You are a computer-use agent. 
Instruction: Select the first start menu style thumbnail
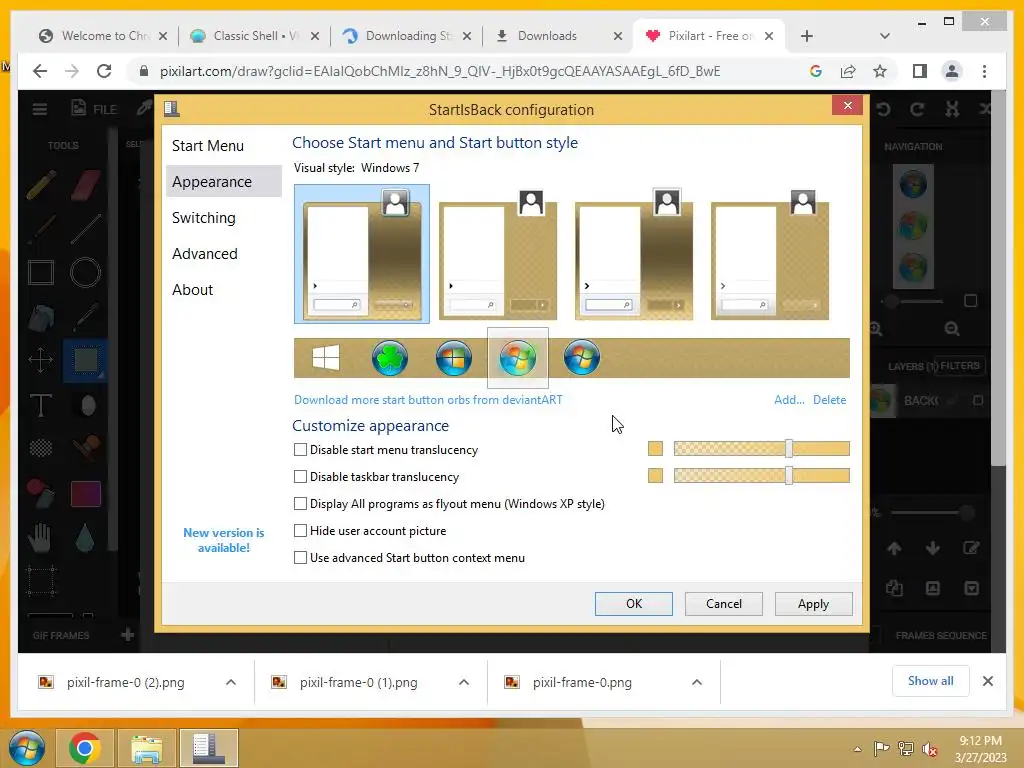362,253
